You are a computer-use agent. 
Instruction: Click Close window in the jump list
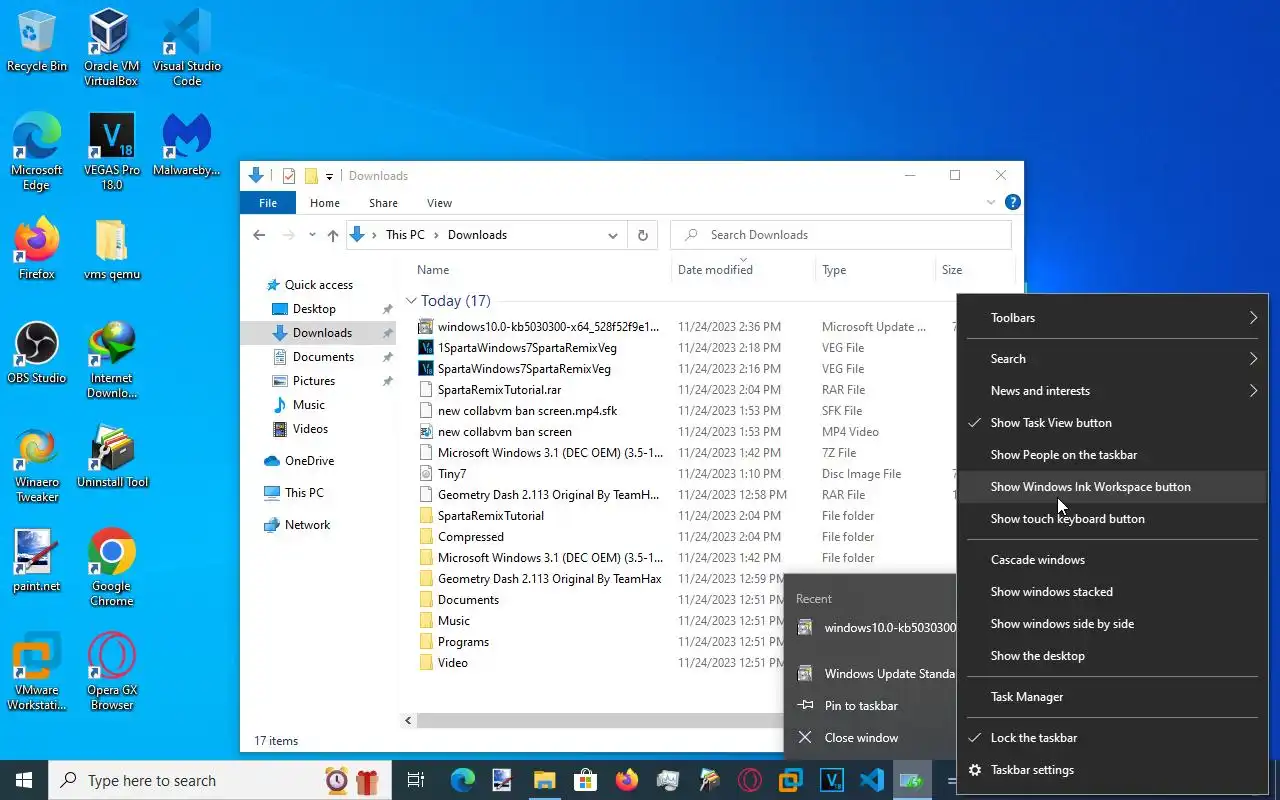pos(870,738)
